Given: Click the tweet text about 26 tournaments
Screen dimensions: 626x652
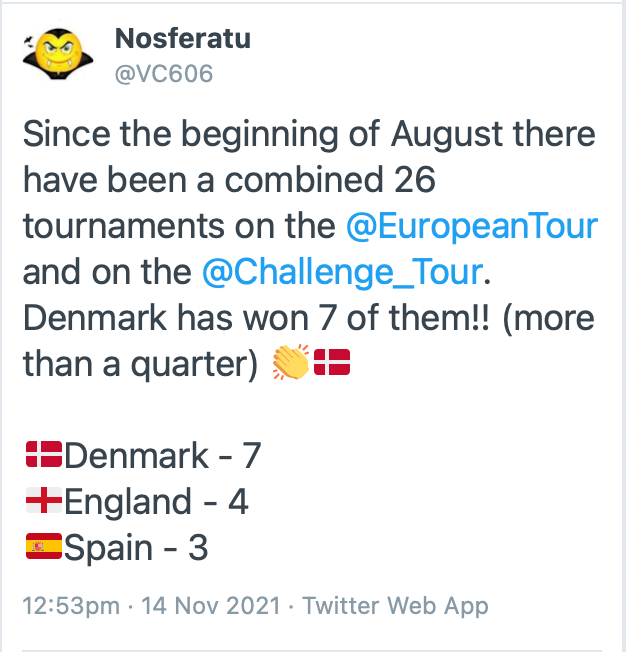Looking at the screenshot, I should click(310, 249).
